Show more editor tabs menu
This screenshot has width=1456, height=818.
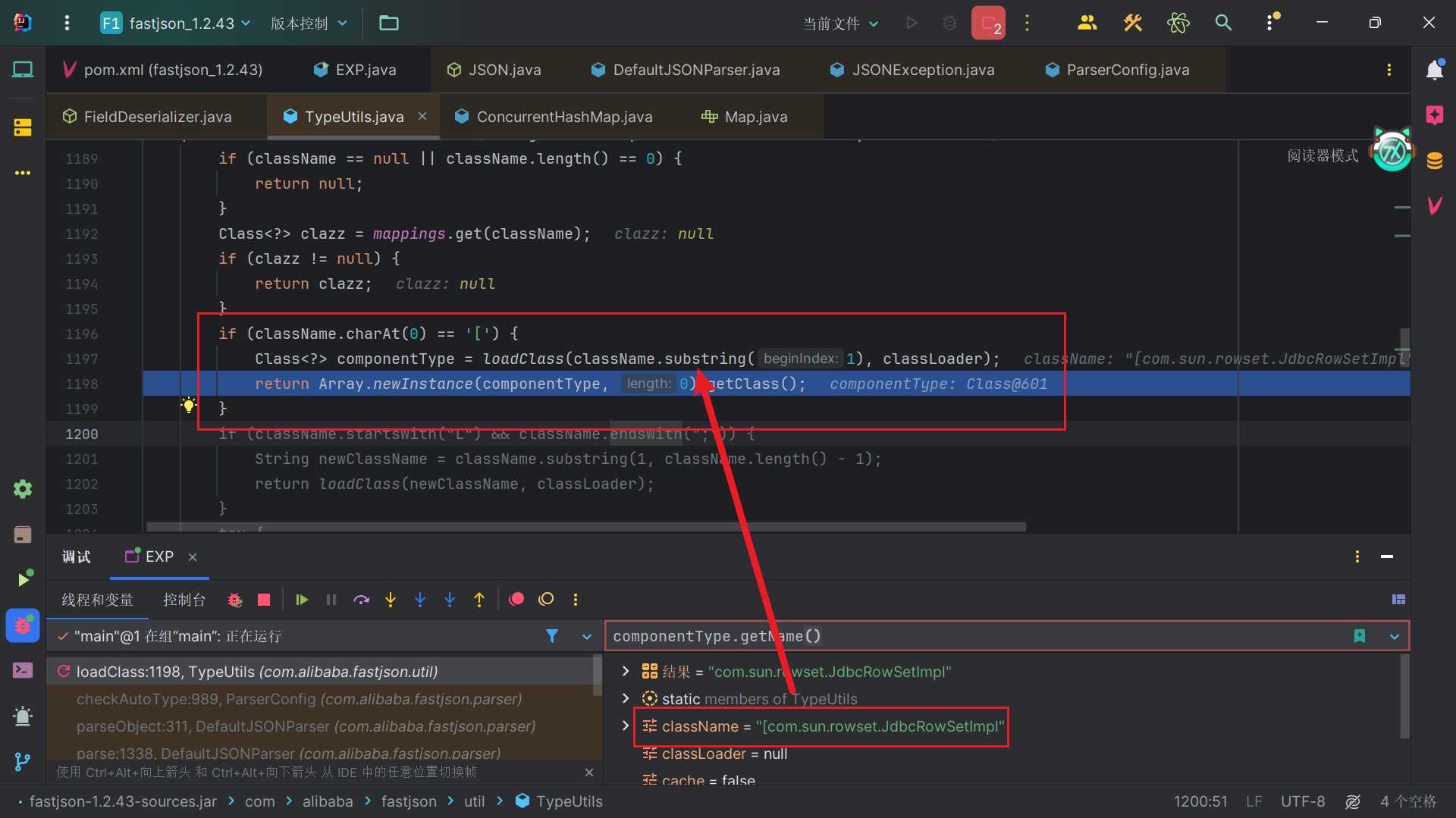tap(1389, 70)
